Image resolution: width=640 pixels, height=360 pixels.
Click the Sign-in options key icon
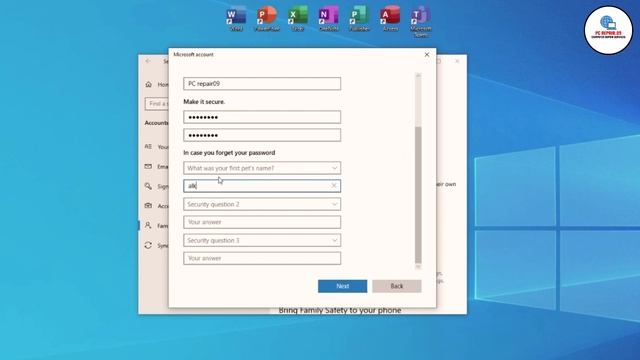click(x=148, y=186)
